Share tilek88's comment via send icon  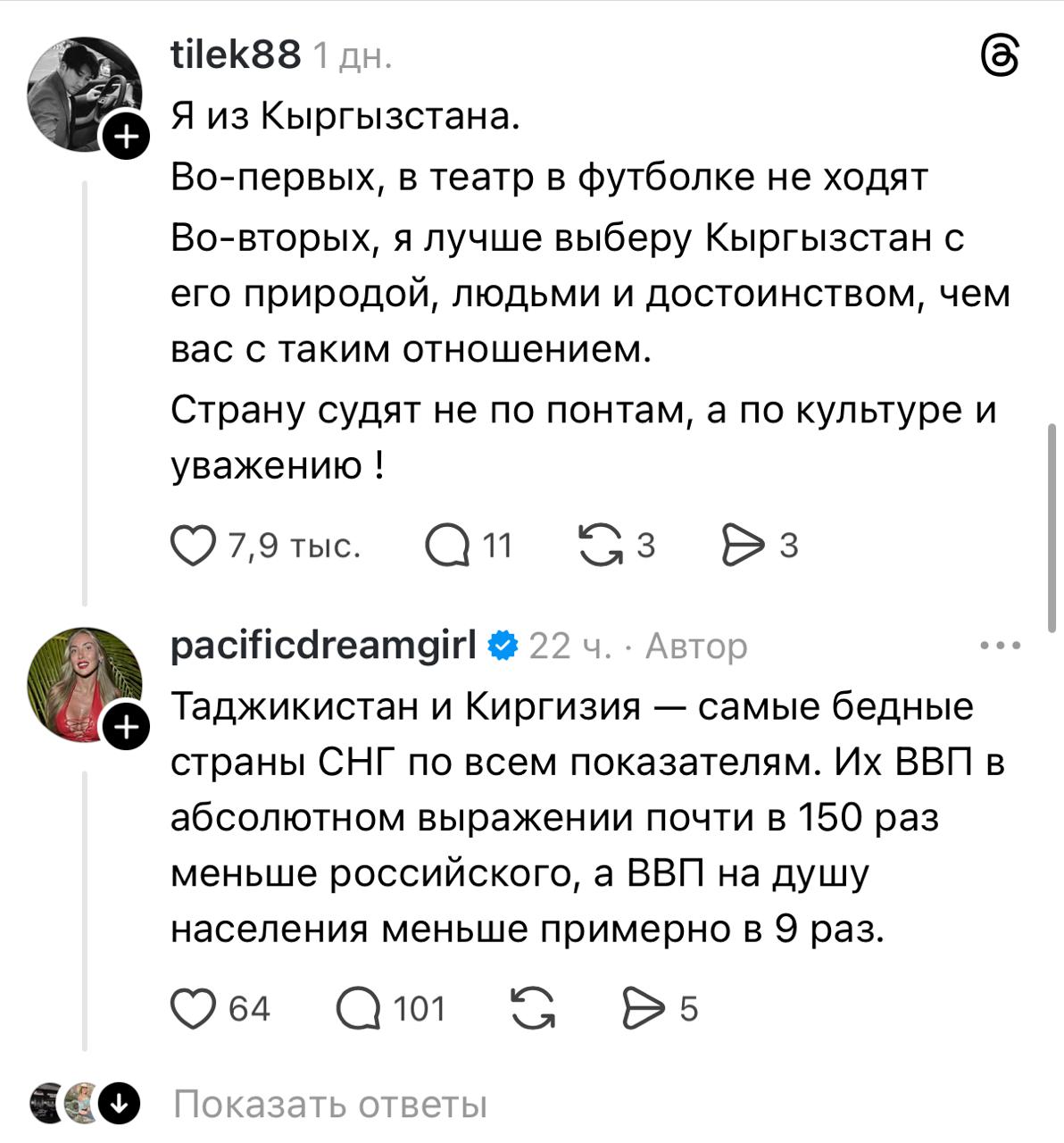pos(742,546)
